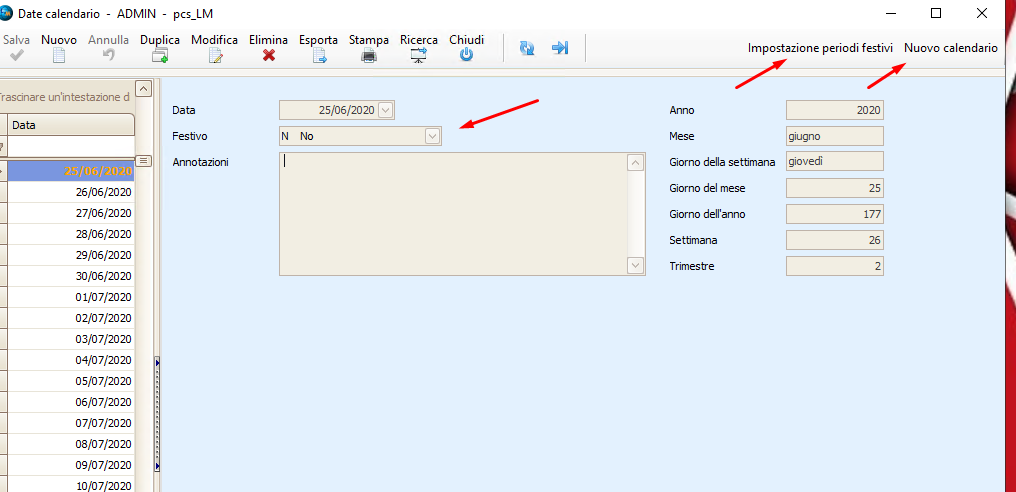Export data with the Esporta icon
Viewport: 1016px width, 492px height.
(x=319, y=56)
